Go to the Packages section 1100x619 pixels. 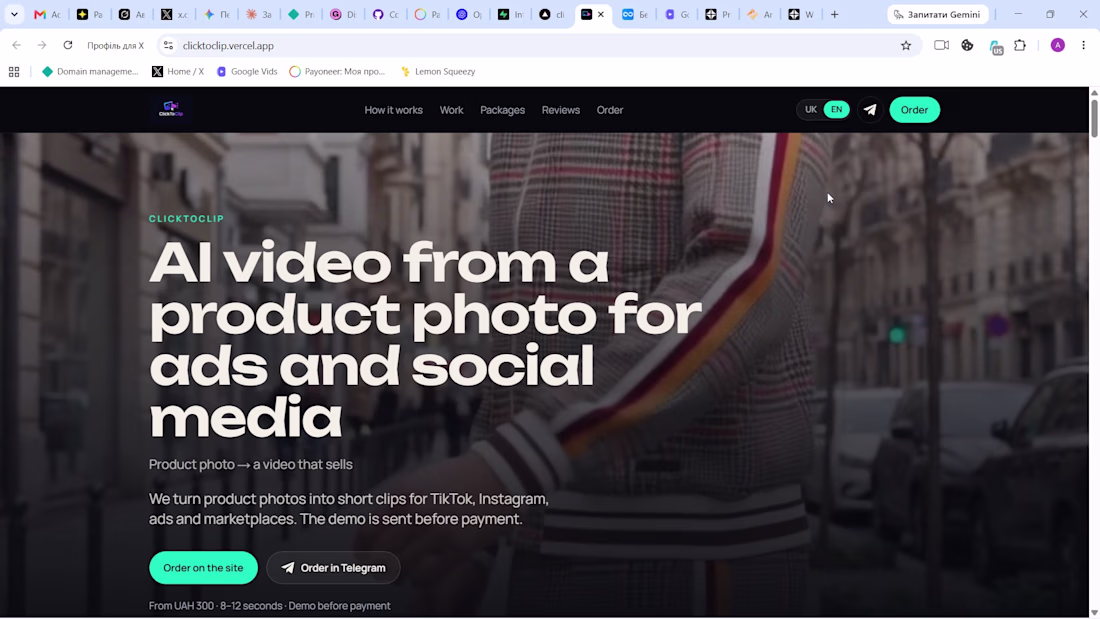coord(502,110)
